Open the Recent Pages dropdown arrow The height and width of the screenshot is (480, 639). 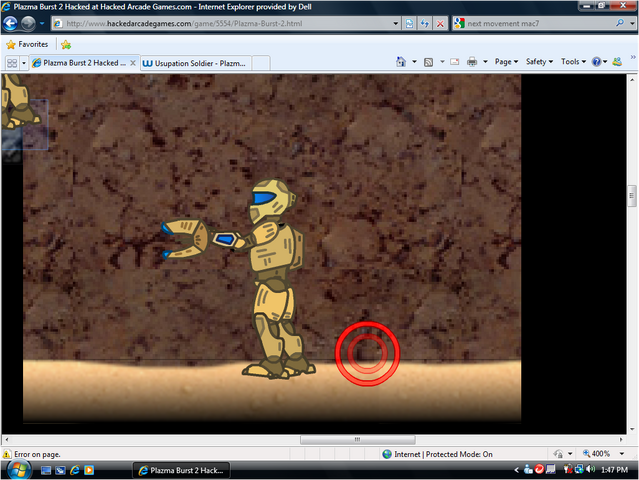[x=42, y=24]
